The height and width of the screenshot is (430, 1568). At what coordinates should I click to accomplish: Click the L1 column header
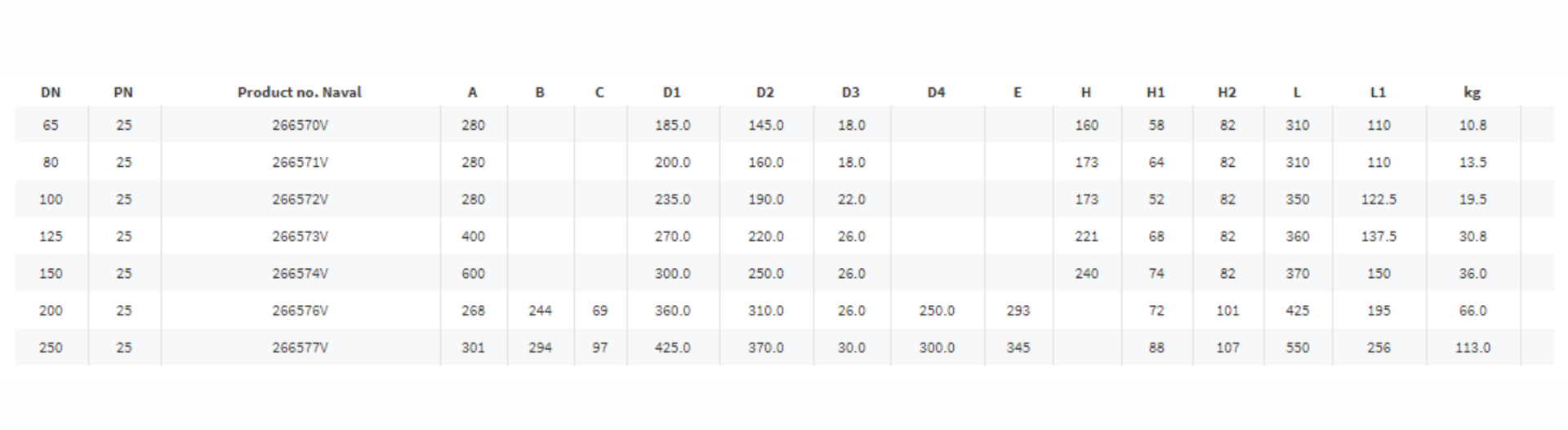click(1378, 92)
